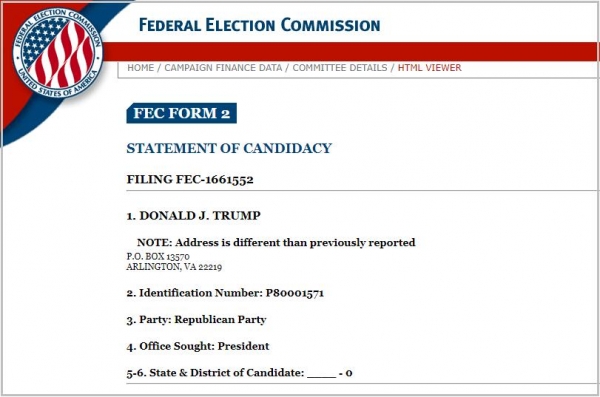
Task: Click the Federal Election Commission header title
Action: tap(259, 25)
